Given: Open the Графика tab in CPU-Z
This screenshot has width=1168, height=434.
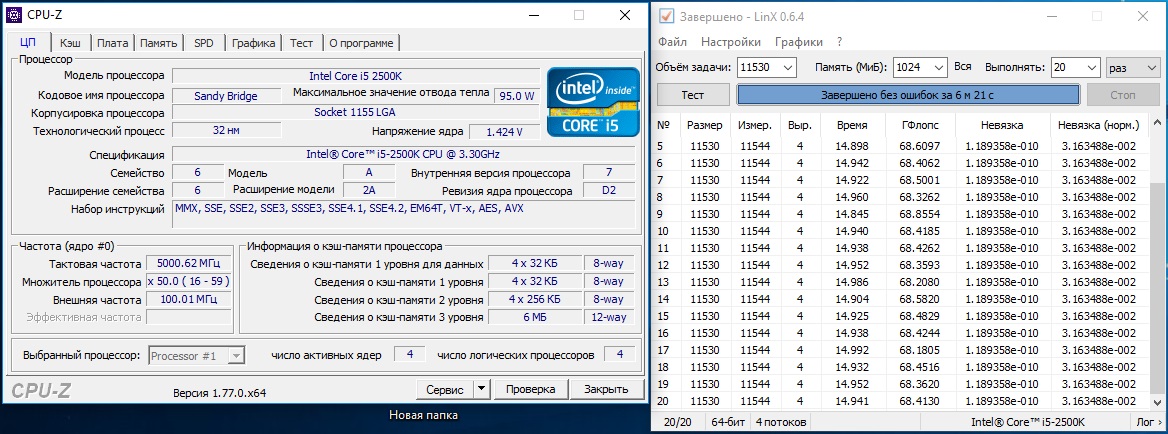Looking at the screenshot, I should click(253, 43).
